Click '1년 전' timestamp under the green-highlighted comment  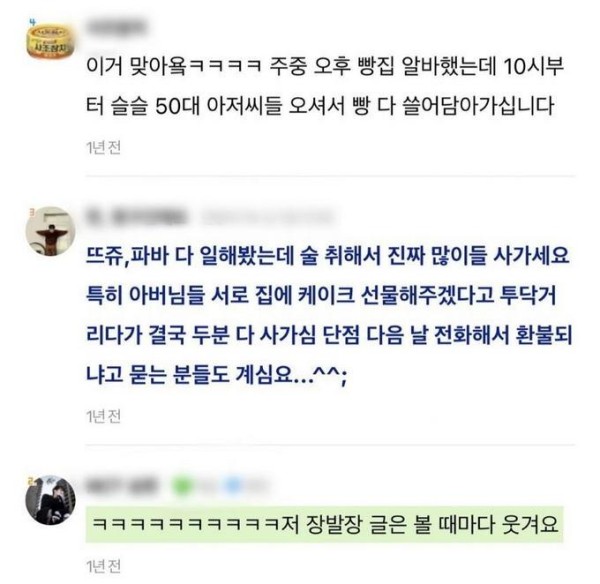(103, 566)
